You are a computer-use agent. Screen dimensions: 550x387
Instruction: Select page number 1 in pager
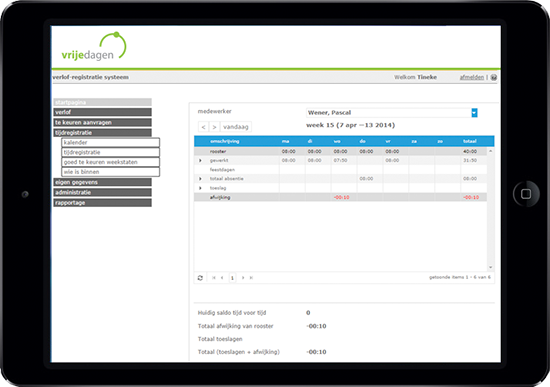click(x=232, y=278)
